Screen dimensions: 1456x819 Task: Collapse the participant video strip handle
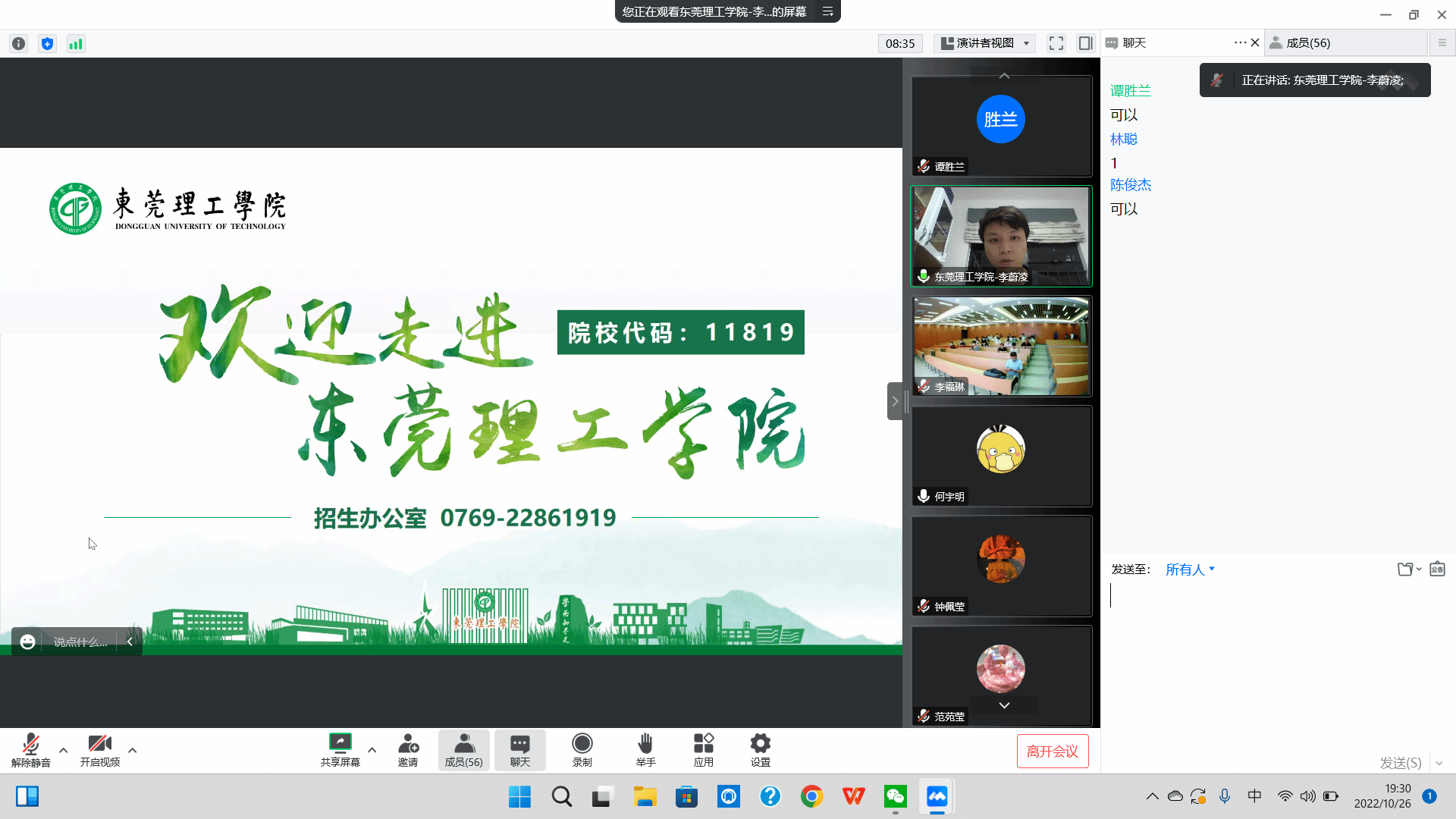click(895, 401)
